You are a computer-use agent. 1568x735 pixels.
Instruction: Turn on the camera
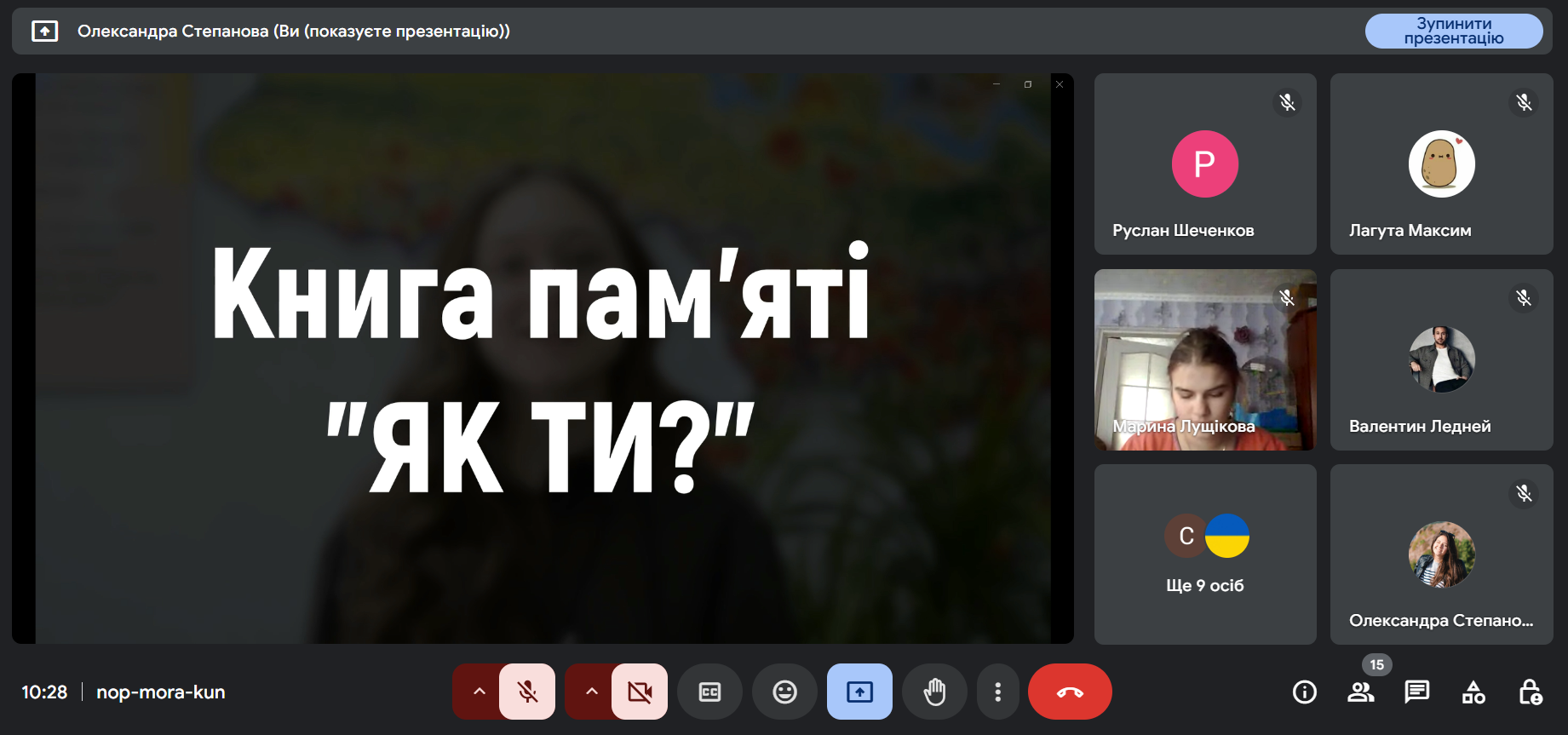pyautogui.click(x=640, y=692)
